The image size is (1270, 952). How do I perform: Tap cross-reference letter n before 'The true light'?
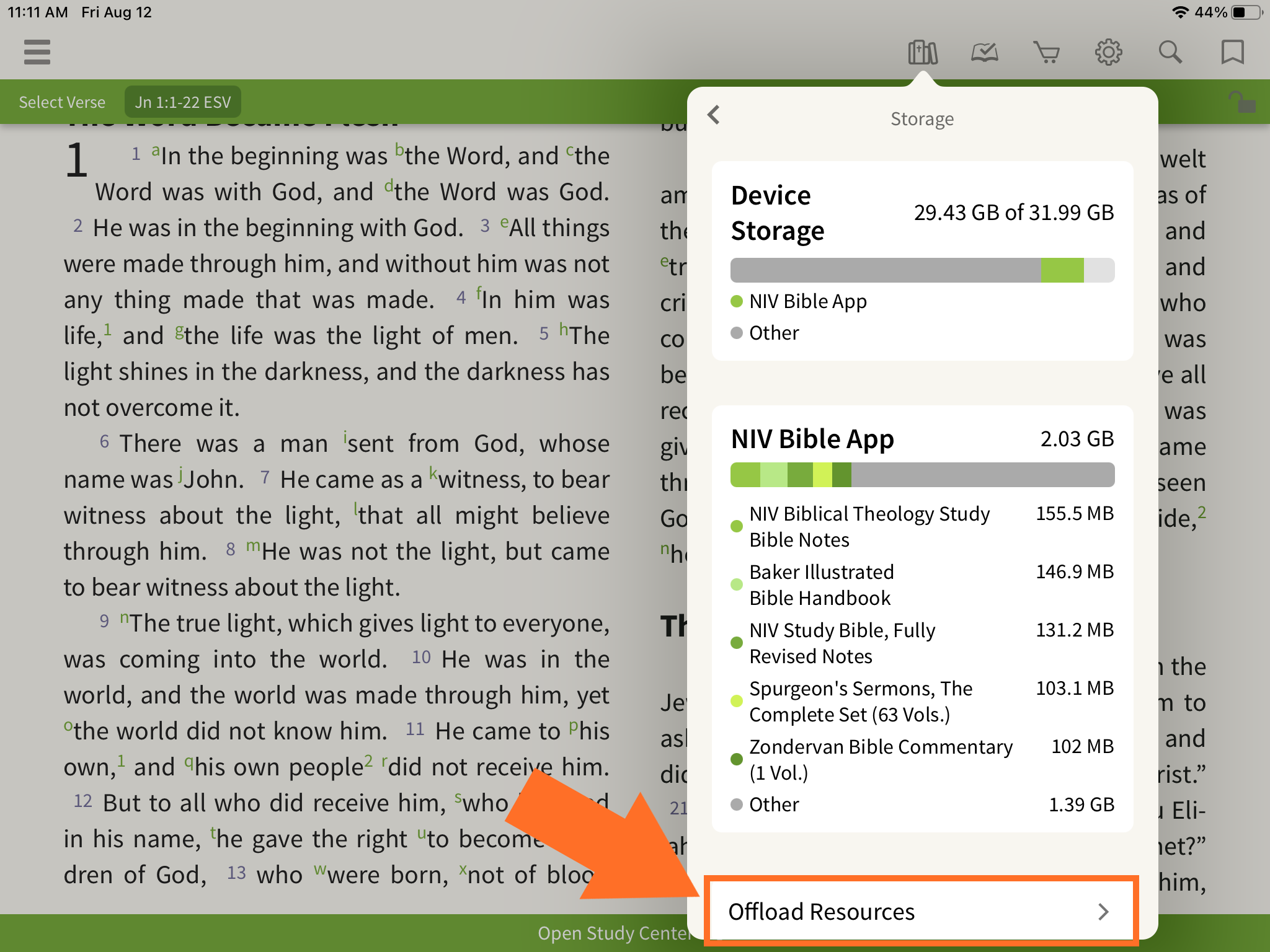point(125,618)
